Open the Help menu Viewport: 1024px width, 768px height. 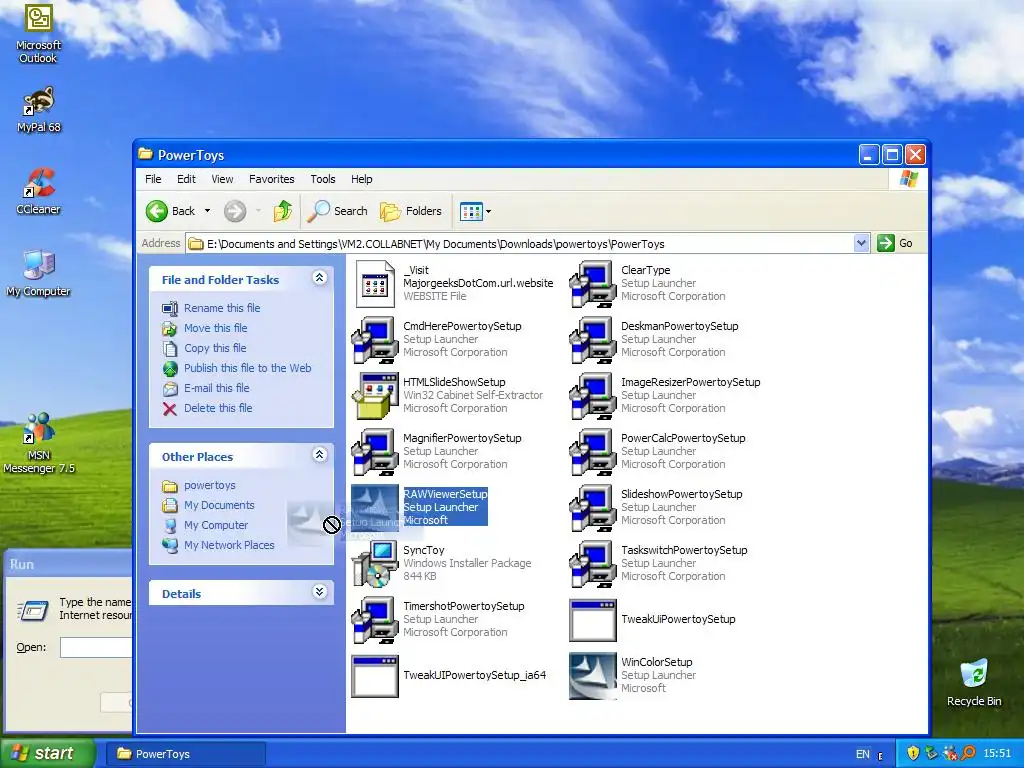pyautogui.click(x=361, y=179)
